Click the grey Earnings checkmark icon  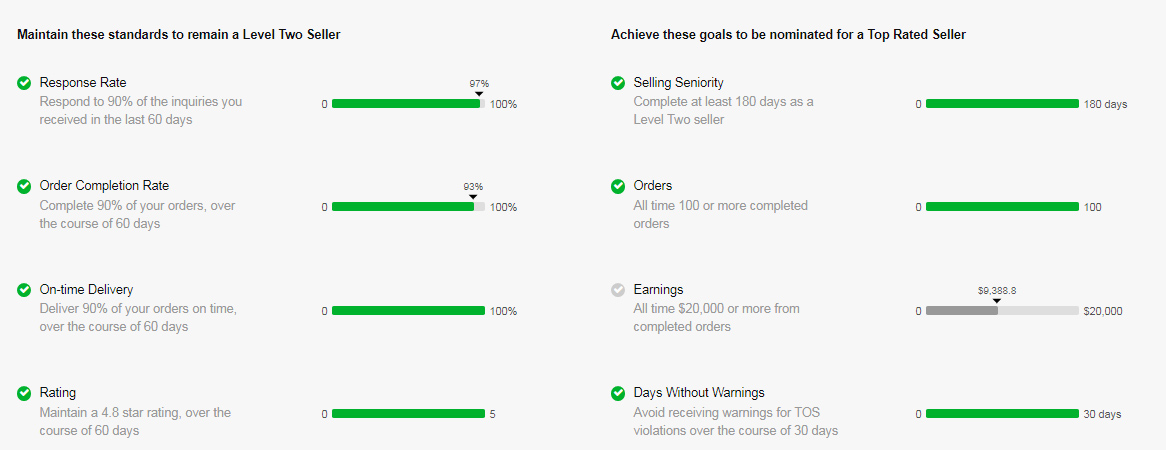618,289
